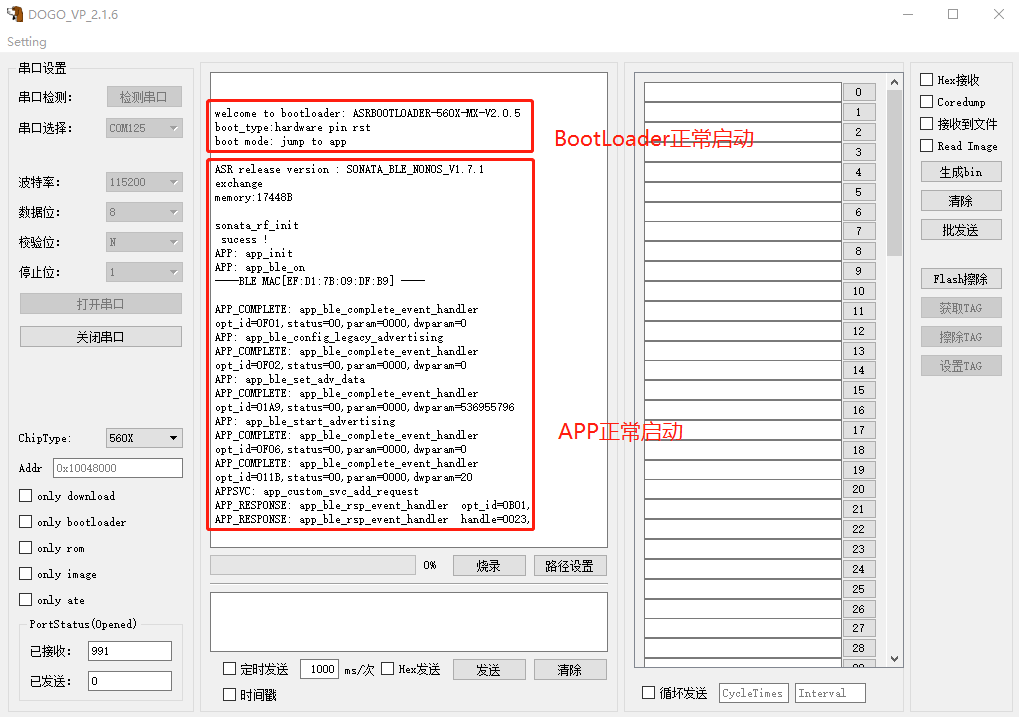Click the DOGO_VP app icon in title bar
Image resolution: width=1019 pixels, height=717 pixels.
pos(14,14)
